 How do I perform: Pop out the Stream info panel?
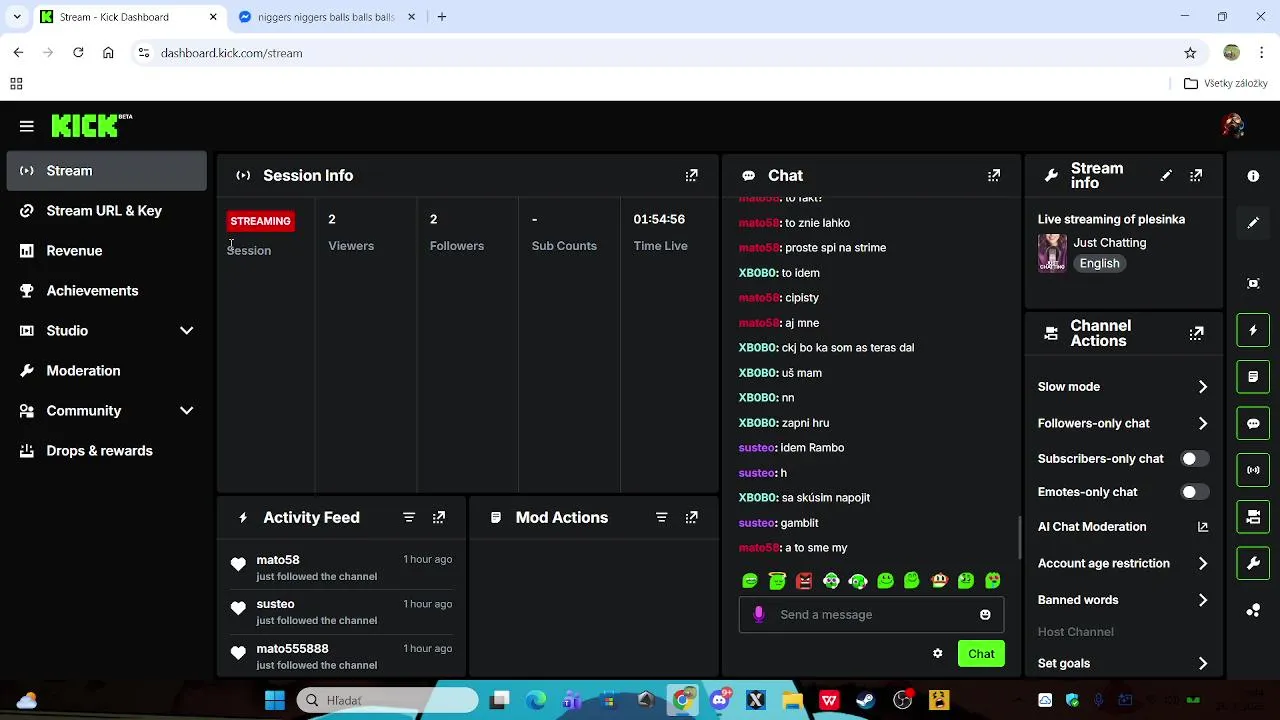(1196, 175)
